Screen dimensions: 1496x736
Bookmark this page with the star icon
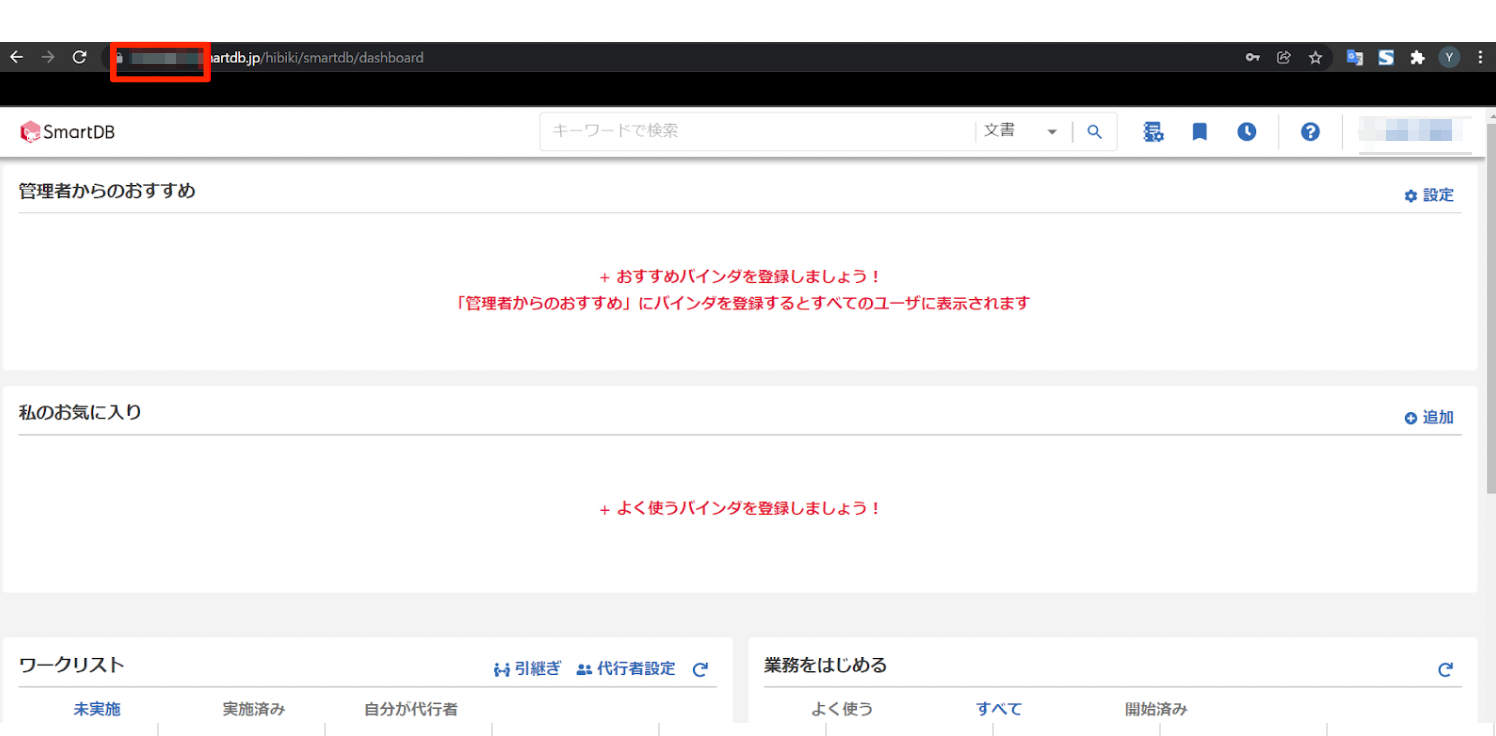[1316, 58]
